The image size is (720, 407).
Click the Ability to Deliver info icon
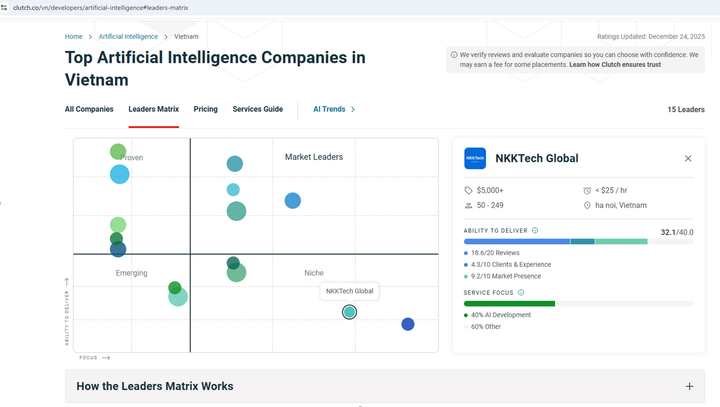[x=535, y=231]
